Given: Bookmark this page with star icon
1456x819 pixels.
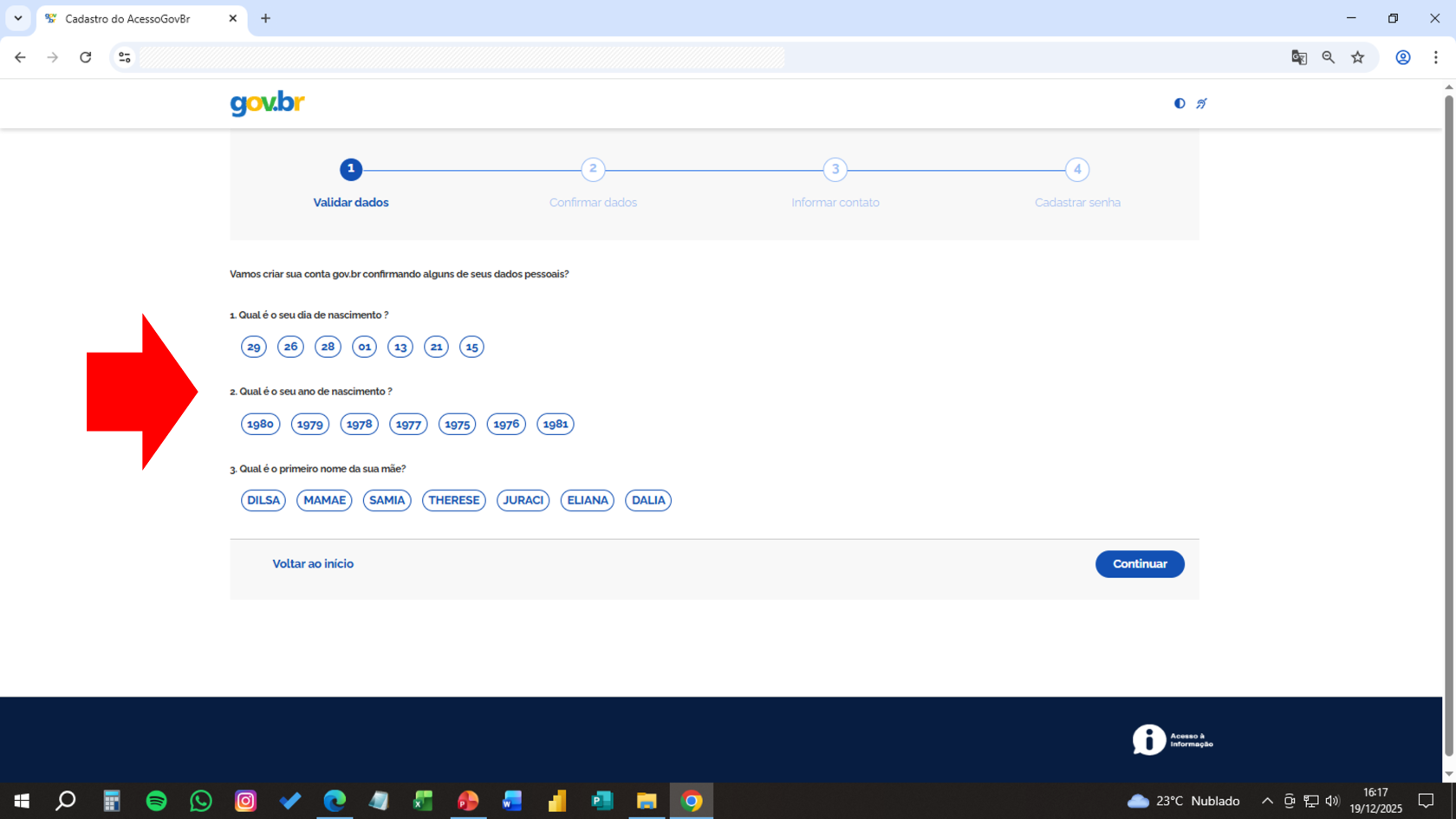Looking at the screenshot, I should (x=1357, y=57).
